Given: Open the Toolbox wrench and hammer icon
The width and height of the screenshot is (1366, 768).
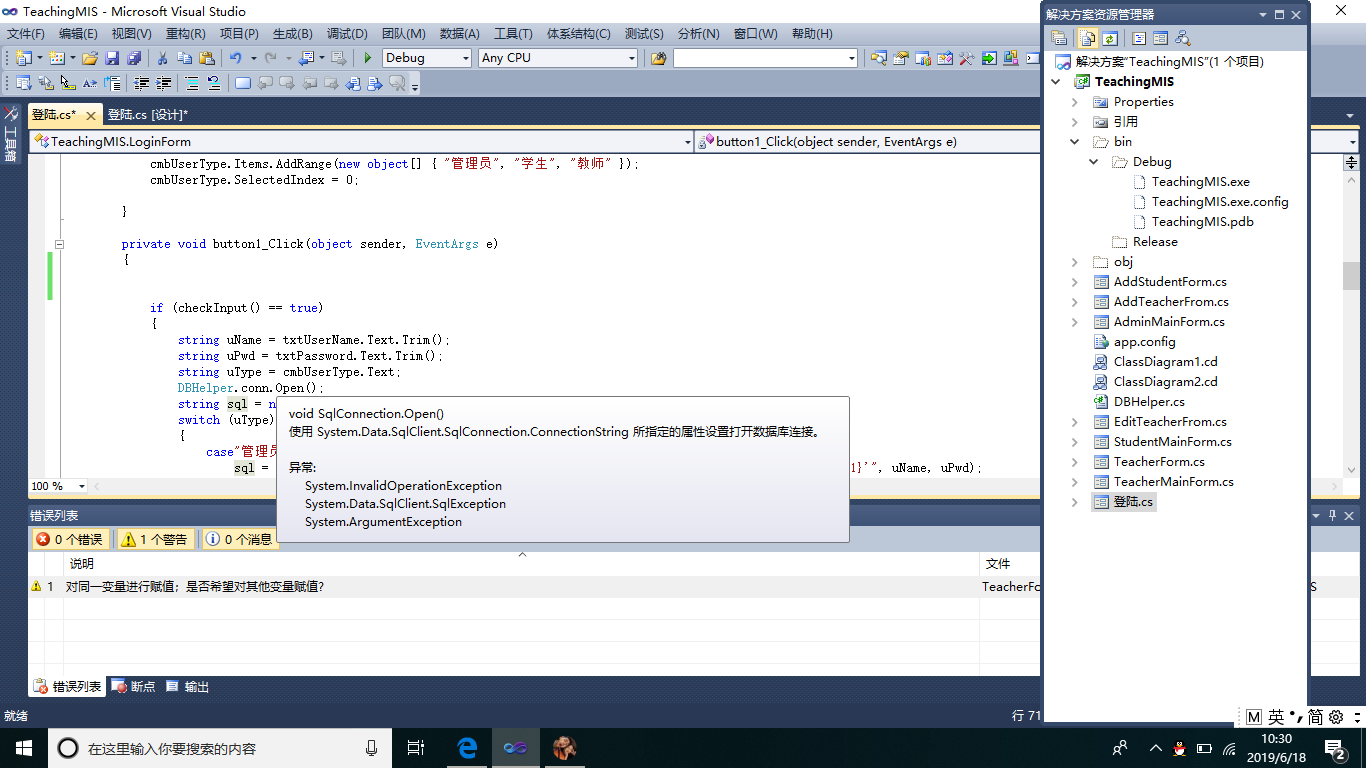Looking at the screenshot, I should 966,58.
